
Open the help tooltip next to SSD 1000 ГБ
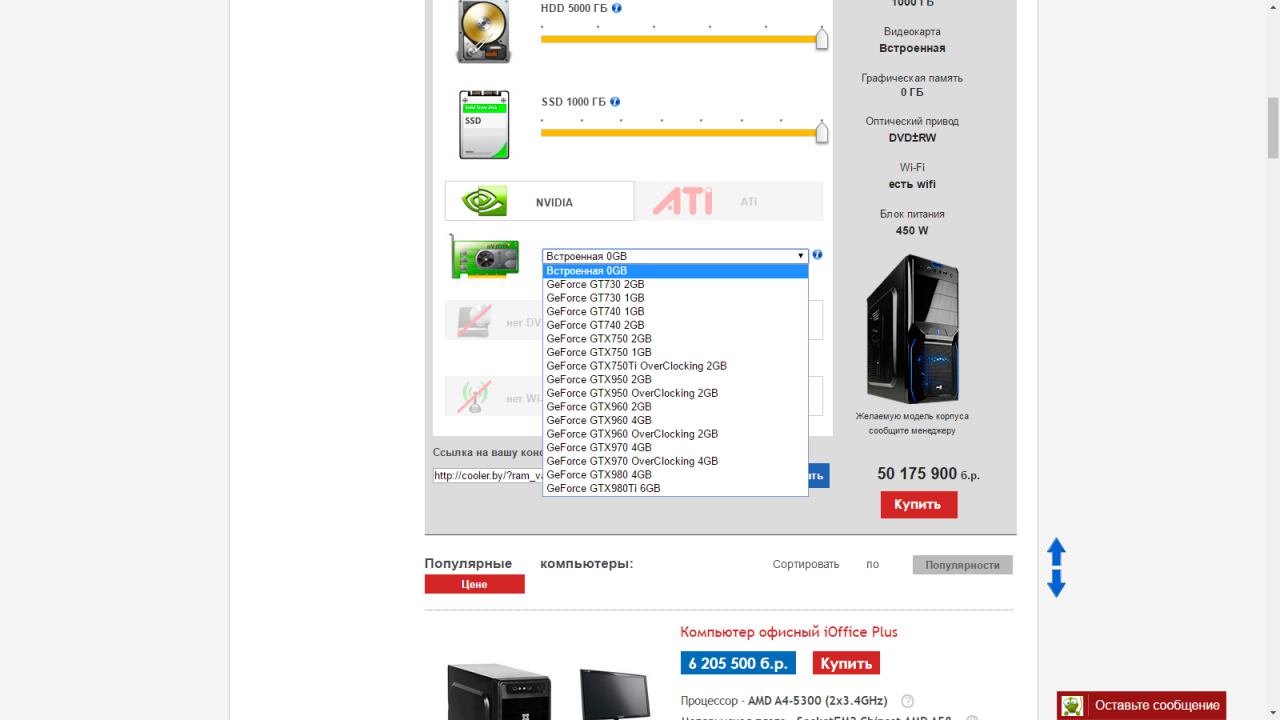click(x=615, y=102)
